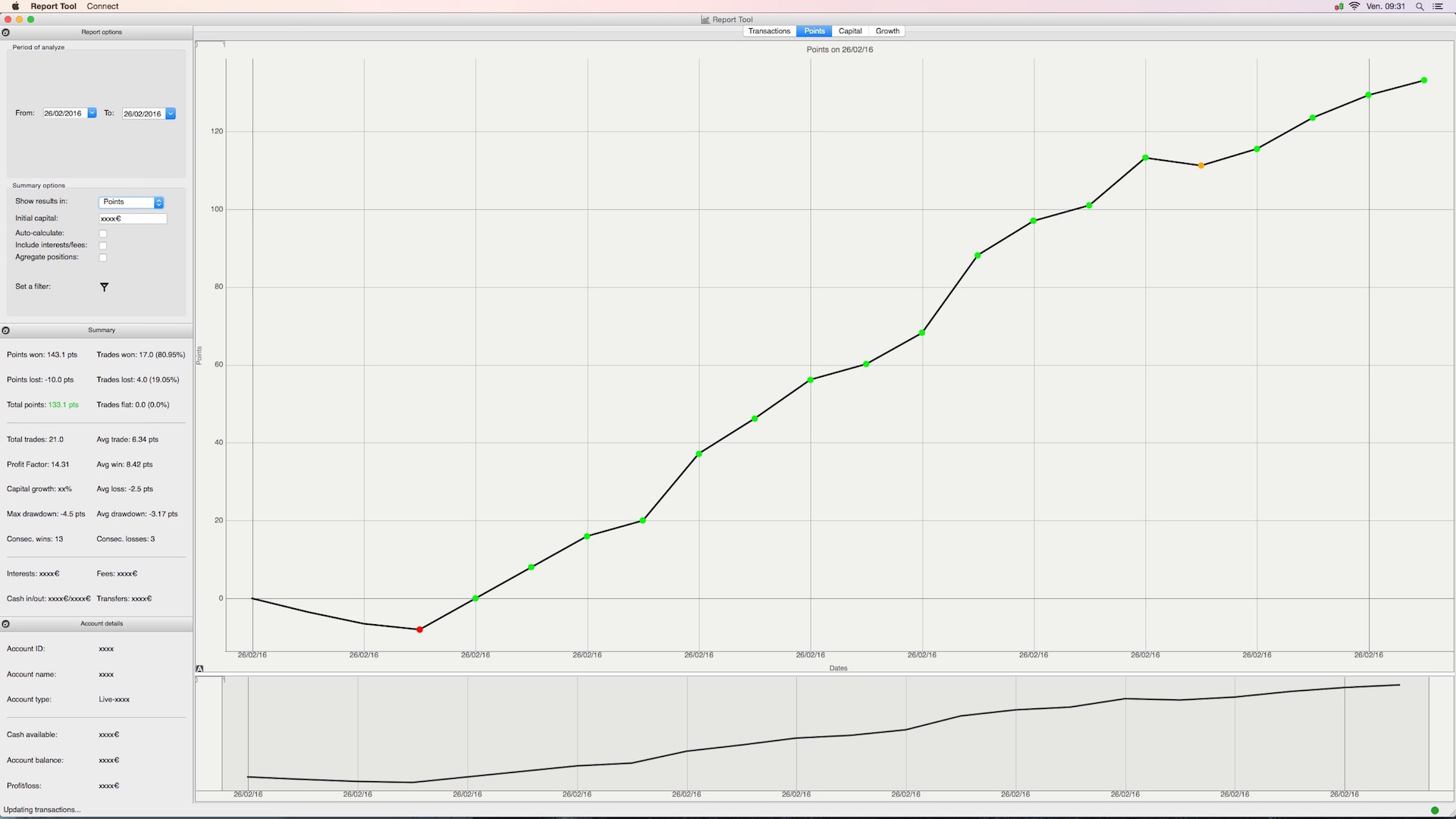The height and width of the screenshot is (819, 1456).
Task: Click the small A icon below chart
Action: click(x=199, y=669)
